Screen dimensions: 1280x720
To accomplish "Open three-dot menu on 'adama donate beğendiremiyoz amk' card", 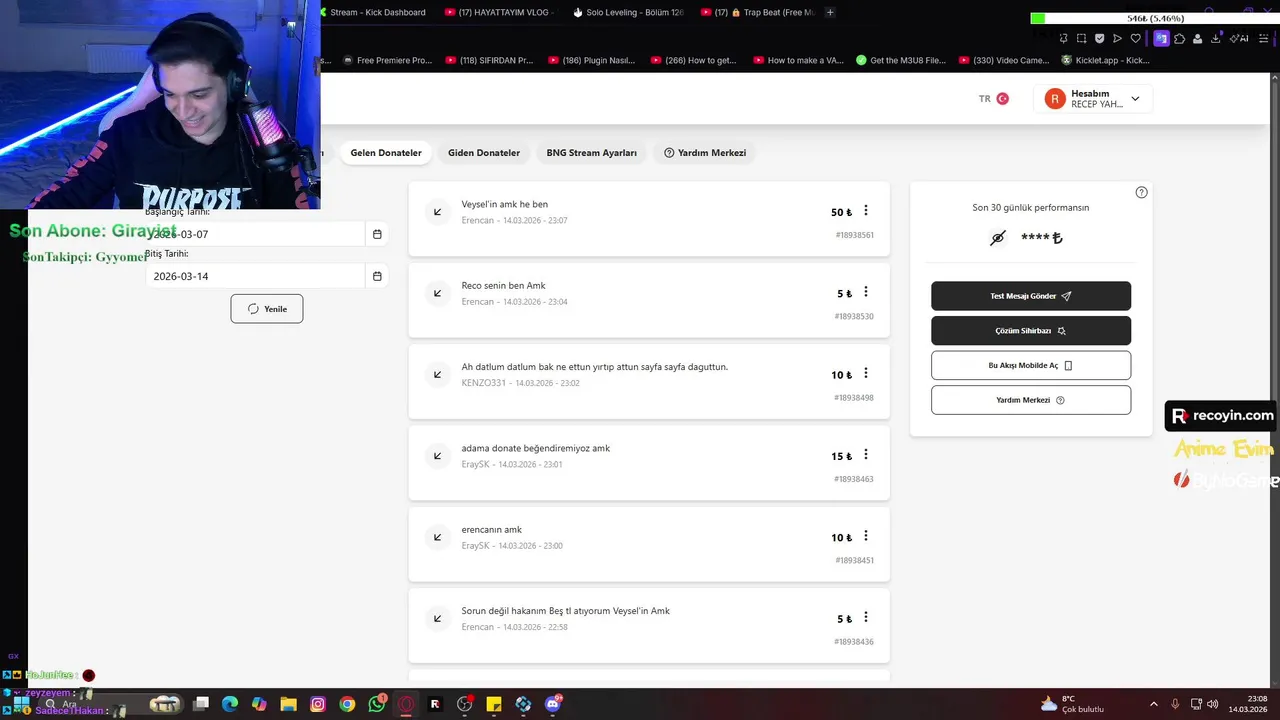I will pyautogui.click(x=866, y=455).
